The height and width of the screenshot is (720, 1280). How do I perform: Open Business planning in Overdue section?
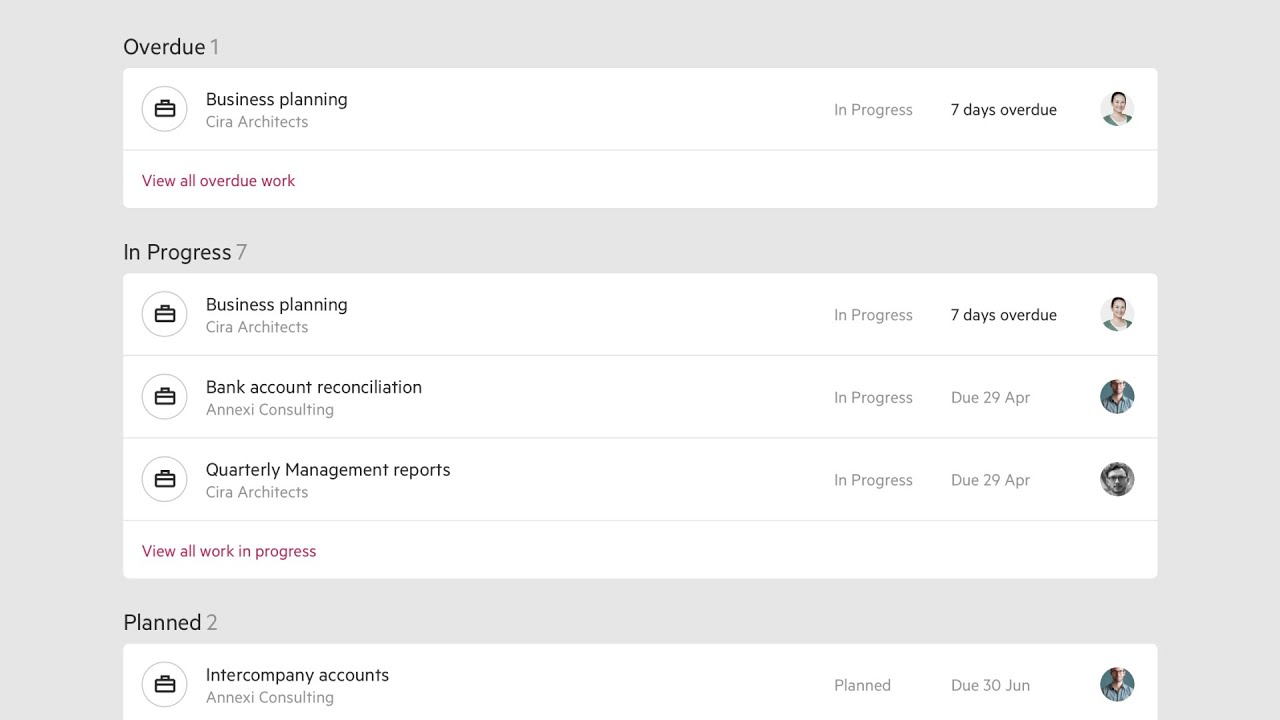(x=276, y=99)
